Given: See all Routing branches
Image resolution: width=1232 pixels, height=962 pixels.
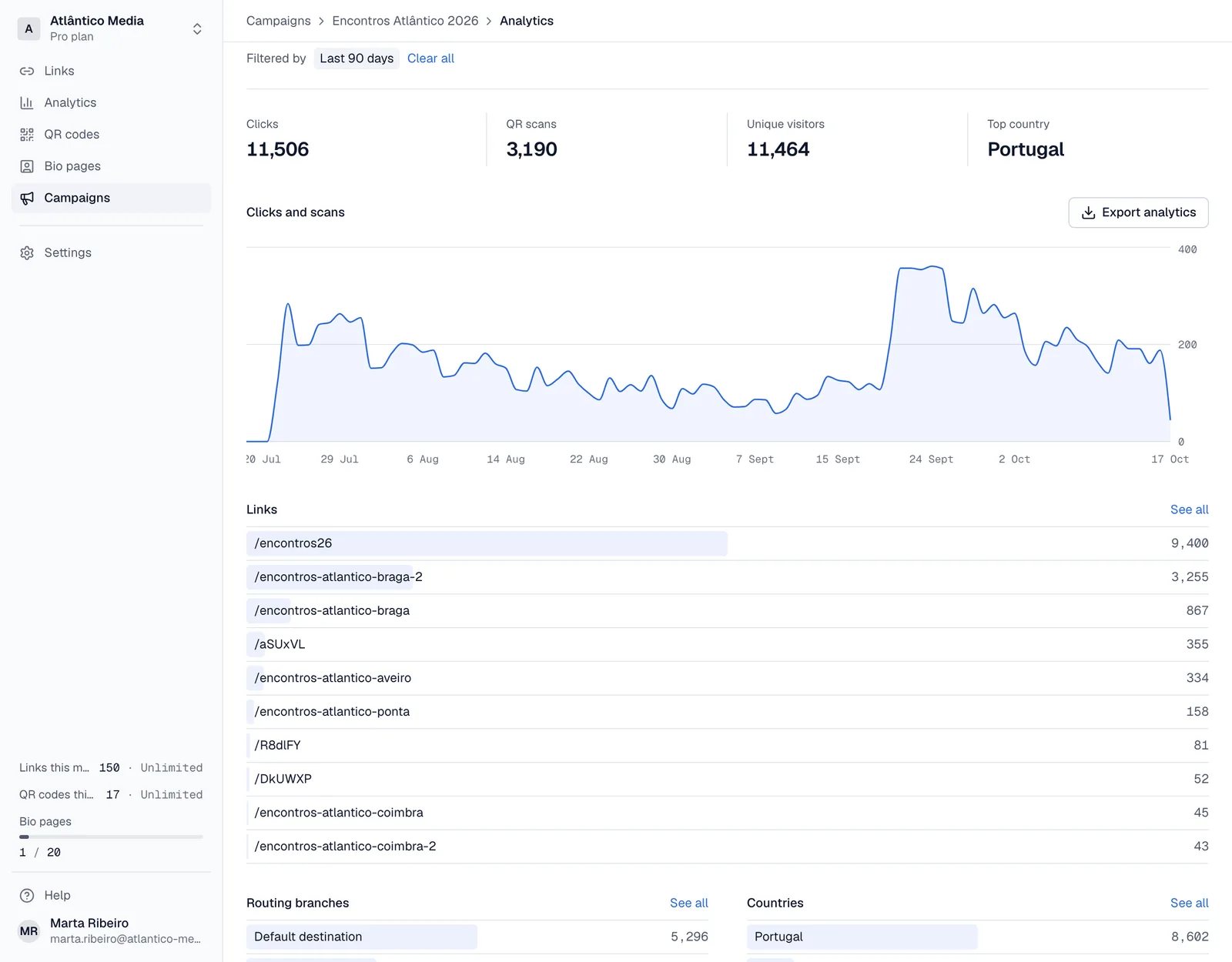Looking at the screenshot, I should (x=688, y=903).
